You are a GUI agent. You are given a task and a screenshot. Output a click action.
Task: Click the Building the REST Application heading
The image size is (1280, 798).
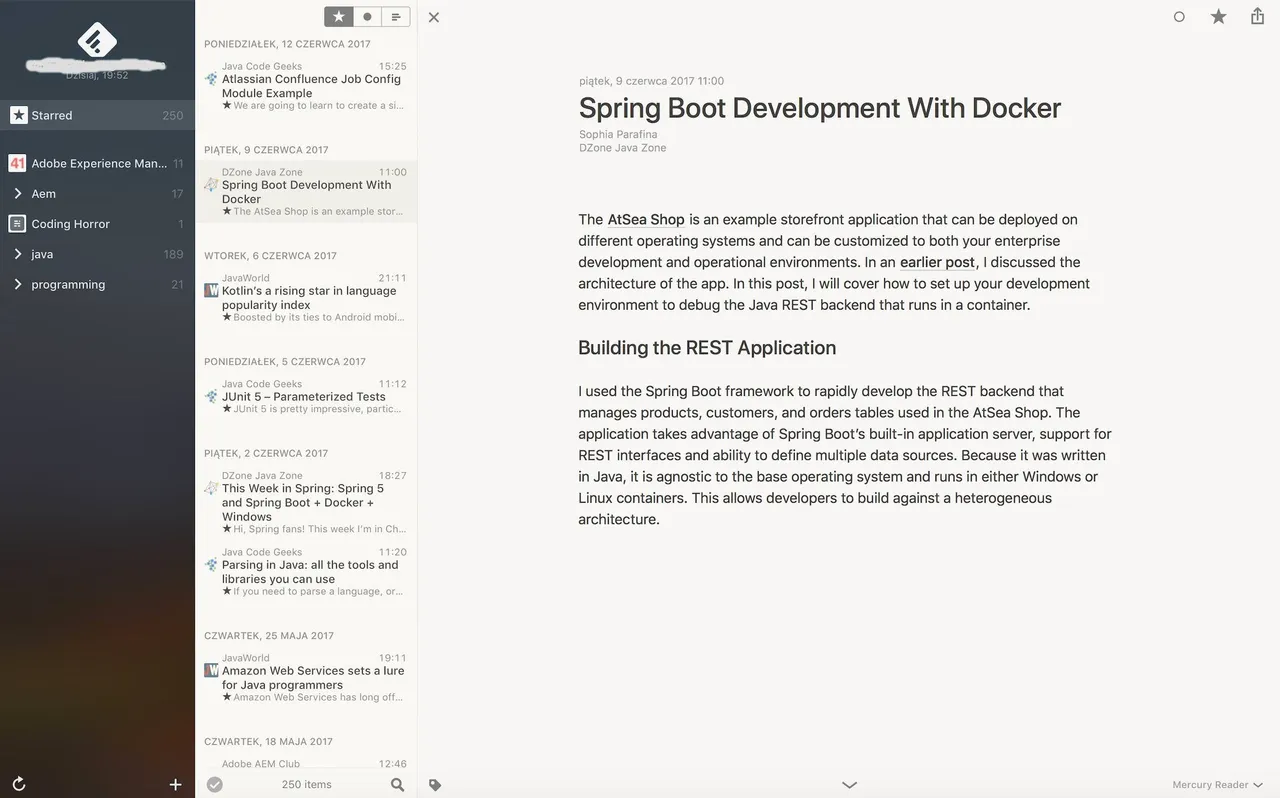(x=707, y=348)
